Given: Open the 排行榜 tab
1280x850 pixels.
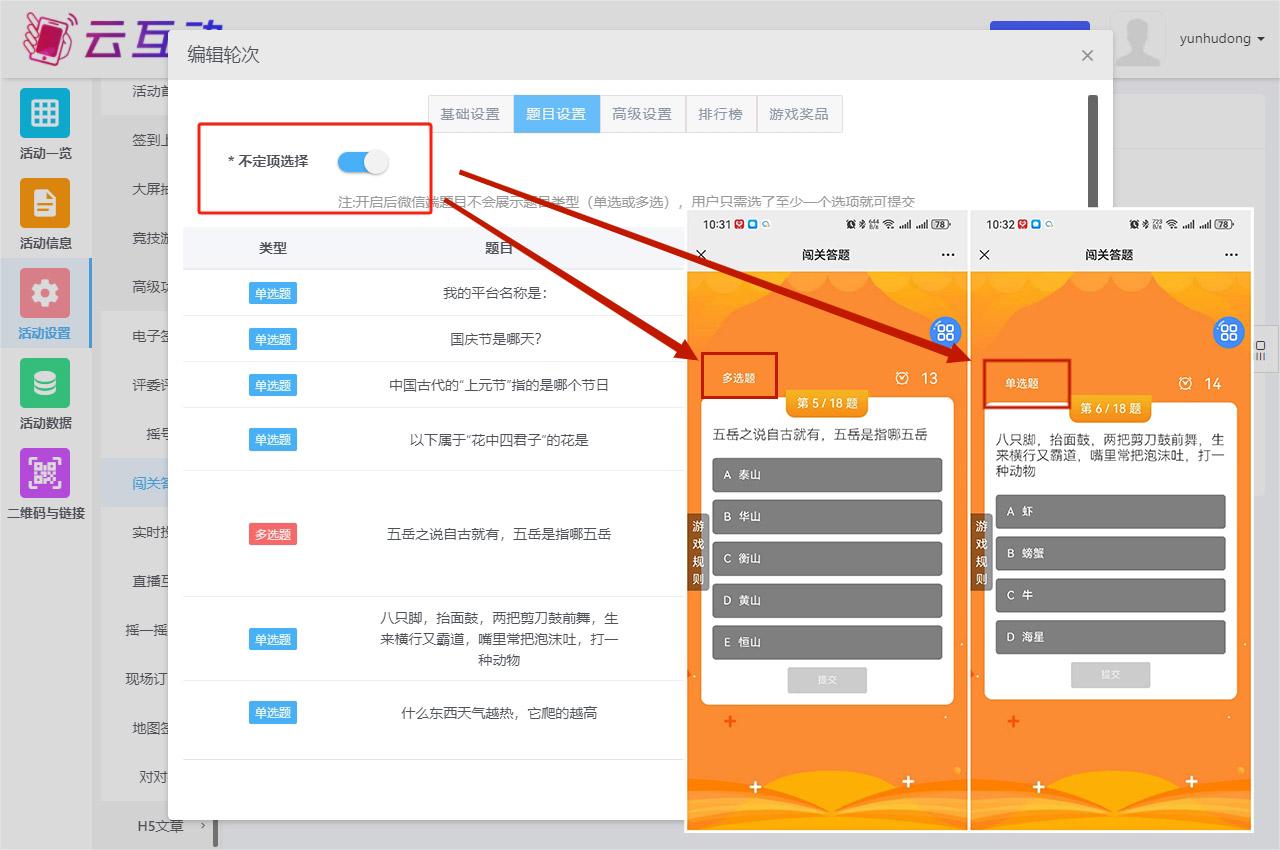Looking at the screenshot, I should click(x=720, y=114).
